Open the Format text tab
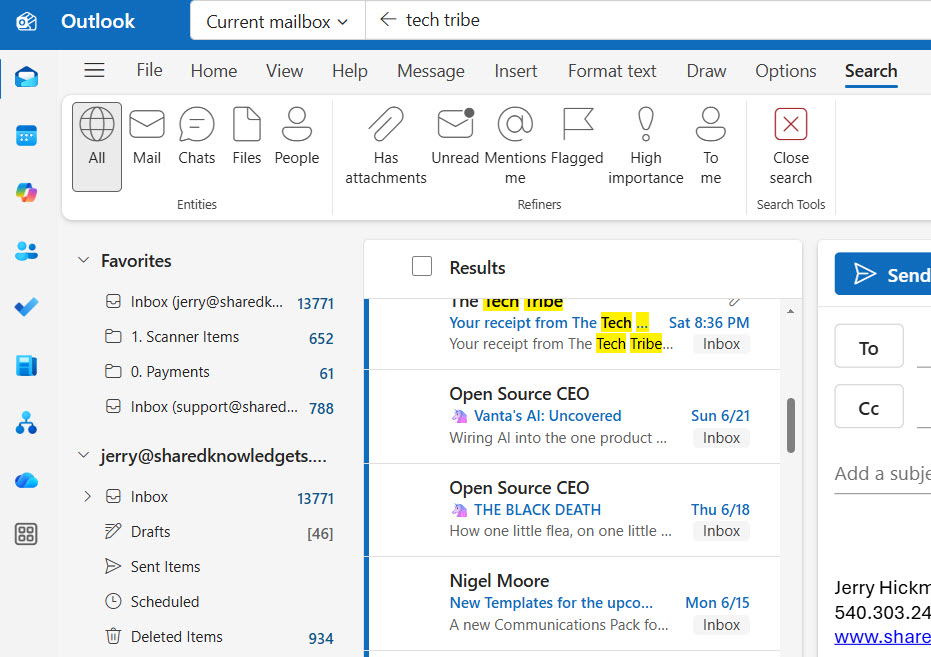This screenshot has height=657, width=931. (612, 71)
